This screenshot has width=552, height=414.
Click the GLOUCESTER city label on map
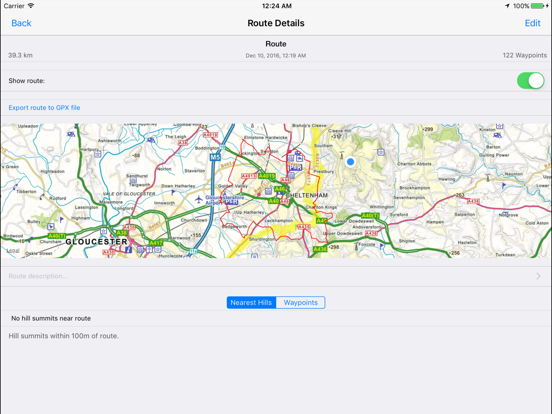[x=96, y=242]
